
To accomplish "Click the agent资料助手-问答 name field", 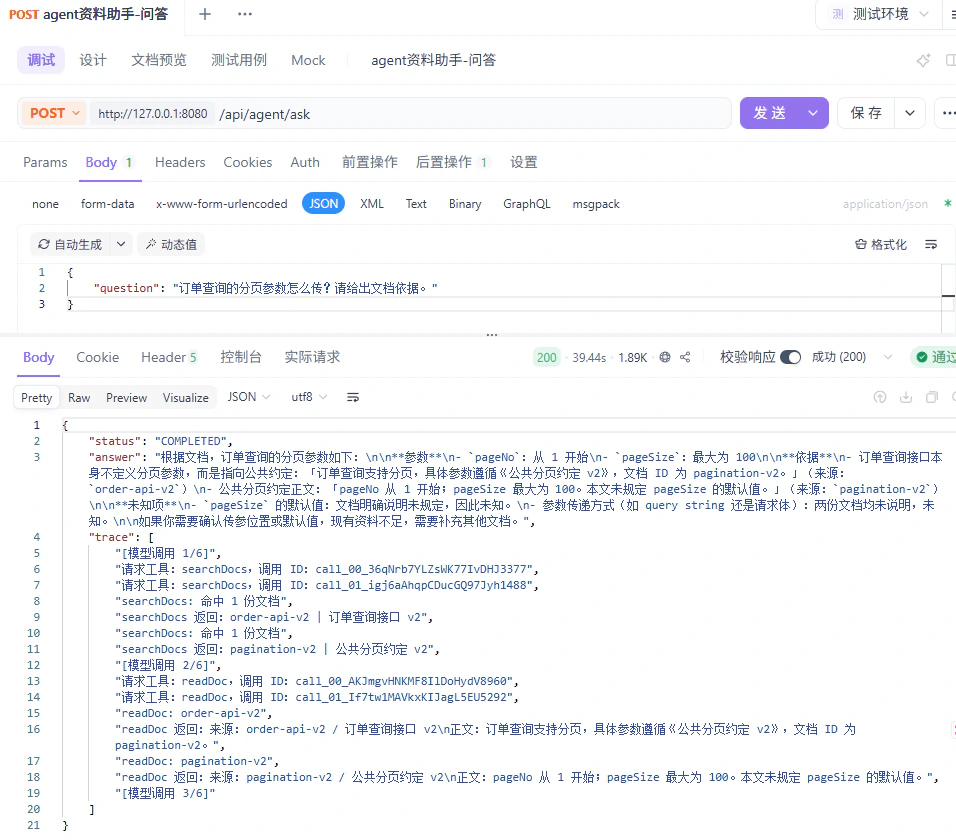I will [433, 60].
